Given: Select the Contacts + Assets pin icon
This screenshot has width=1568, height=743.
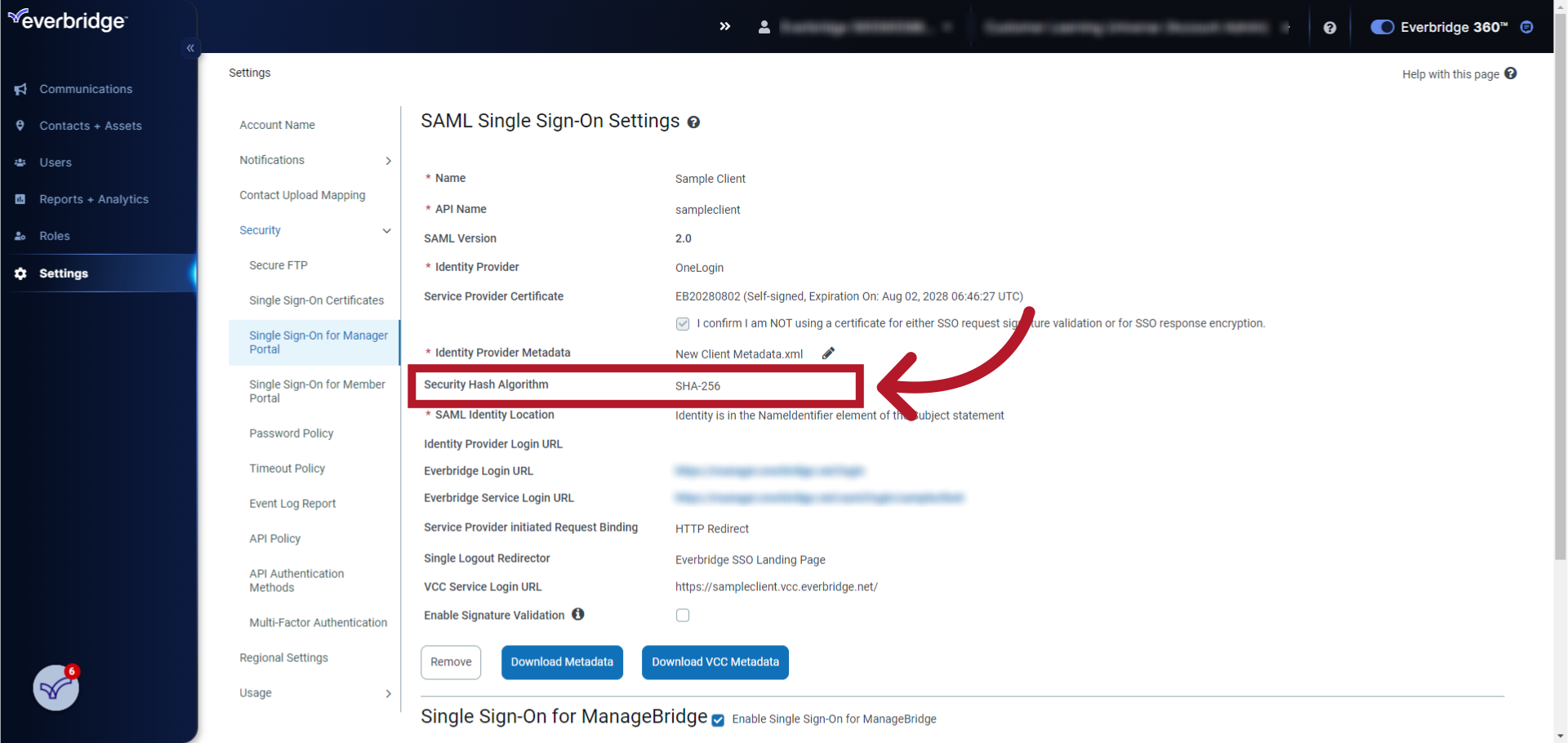Looking at the screenshot, I should point(21,126).
